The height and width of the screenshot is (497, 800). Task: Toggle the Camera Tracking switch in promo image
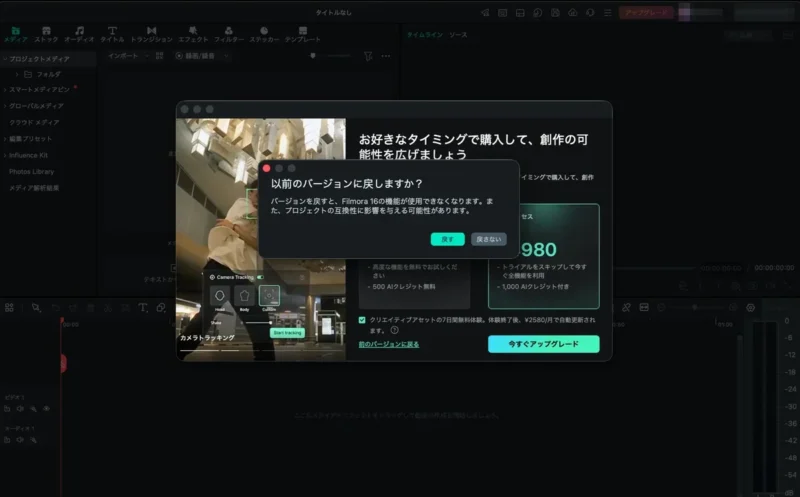[260, 277]
